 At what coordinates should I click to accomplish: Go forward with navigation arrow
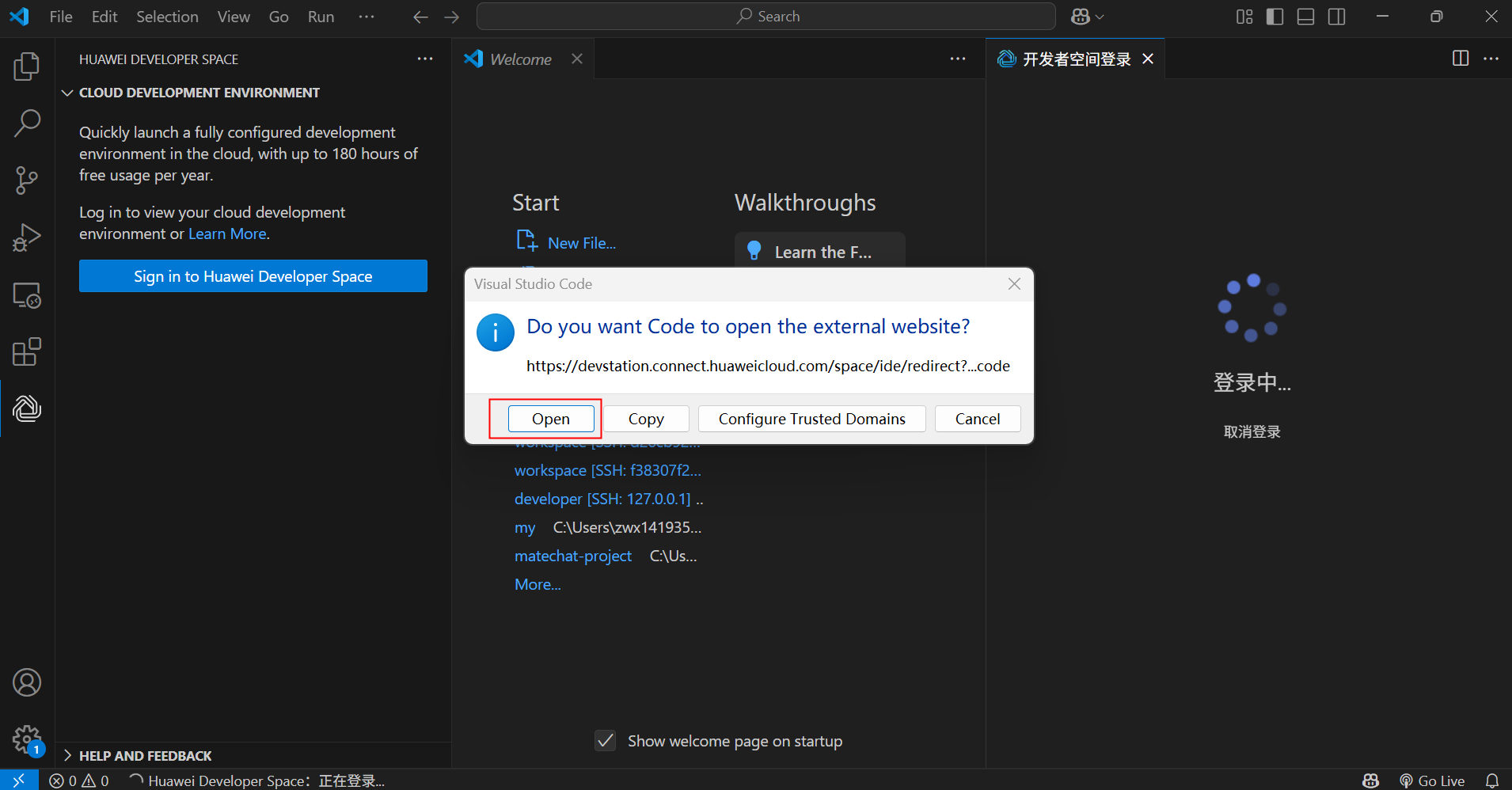[452, 17]
